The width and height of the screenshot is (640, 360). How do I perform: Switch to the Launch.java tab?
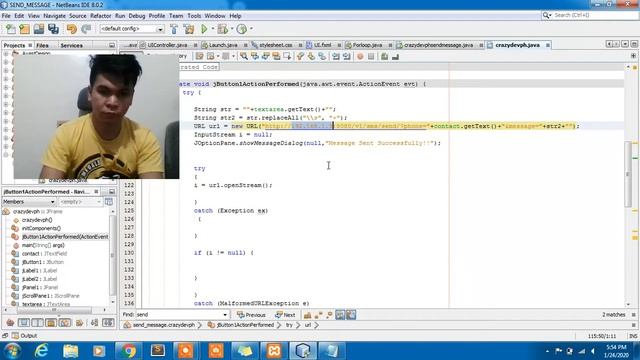pos(223,45)
